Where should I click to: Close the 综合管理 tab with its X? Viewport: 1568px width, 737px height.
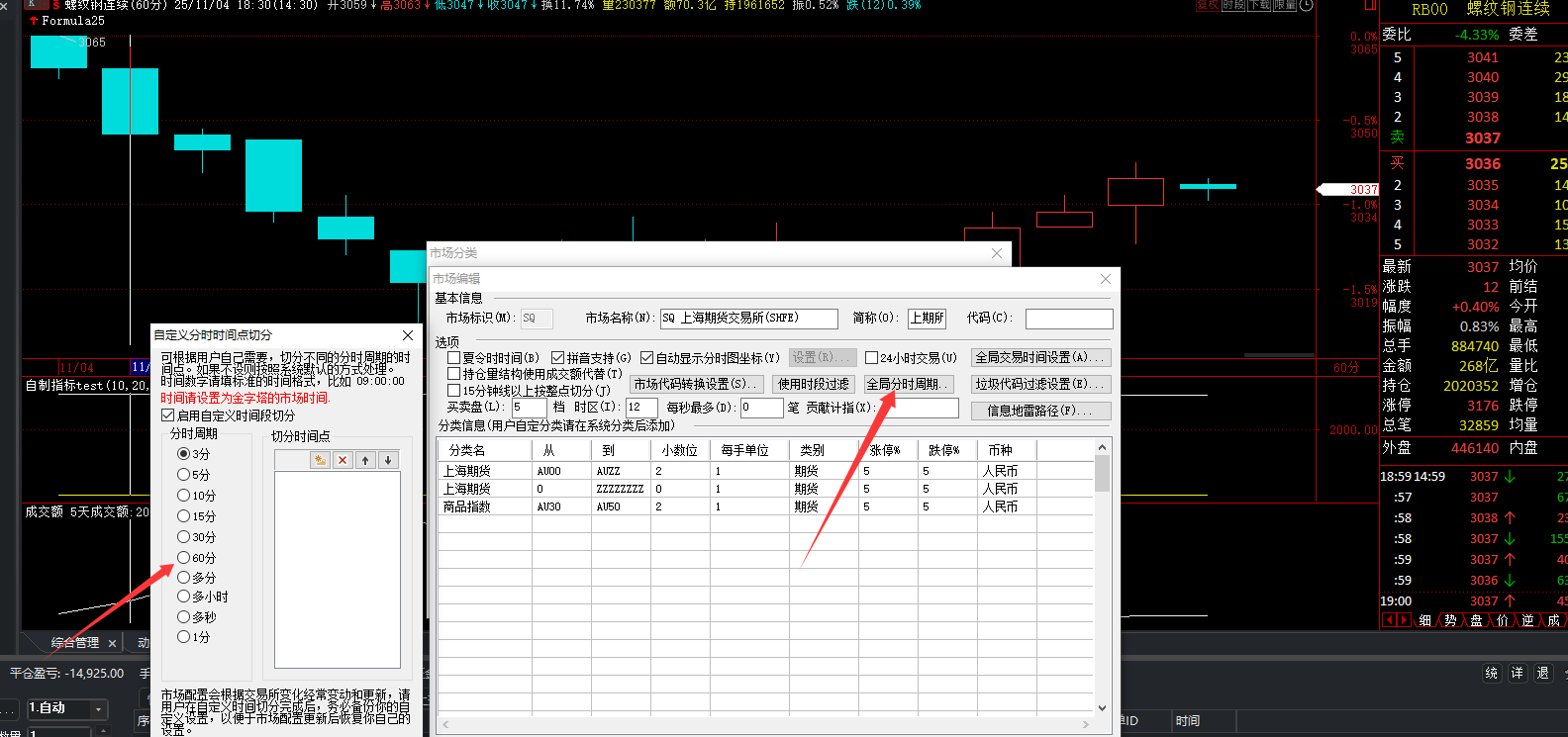point(113,643)
